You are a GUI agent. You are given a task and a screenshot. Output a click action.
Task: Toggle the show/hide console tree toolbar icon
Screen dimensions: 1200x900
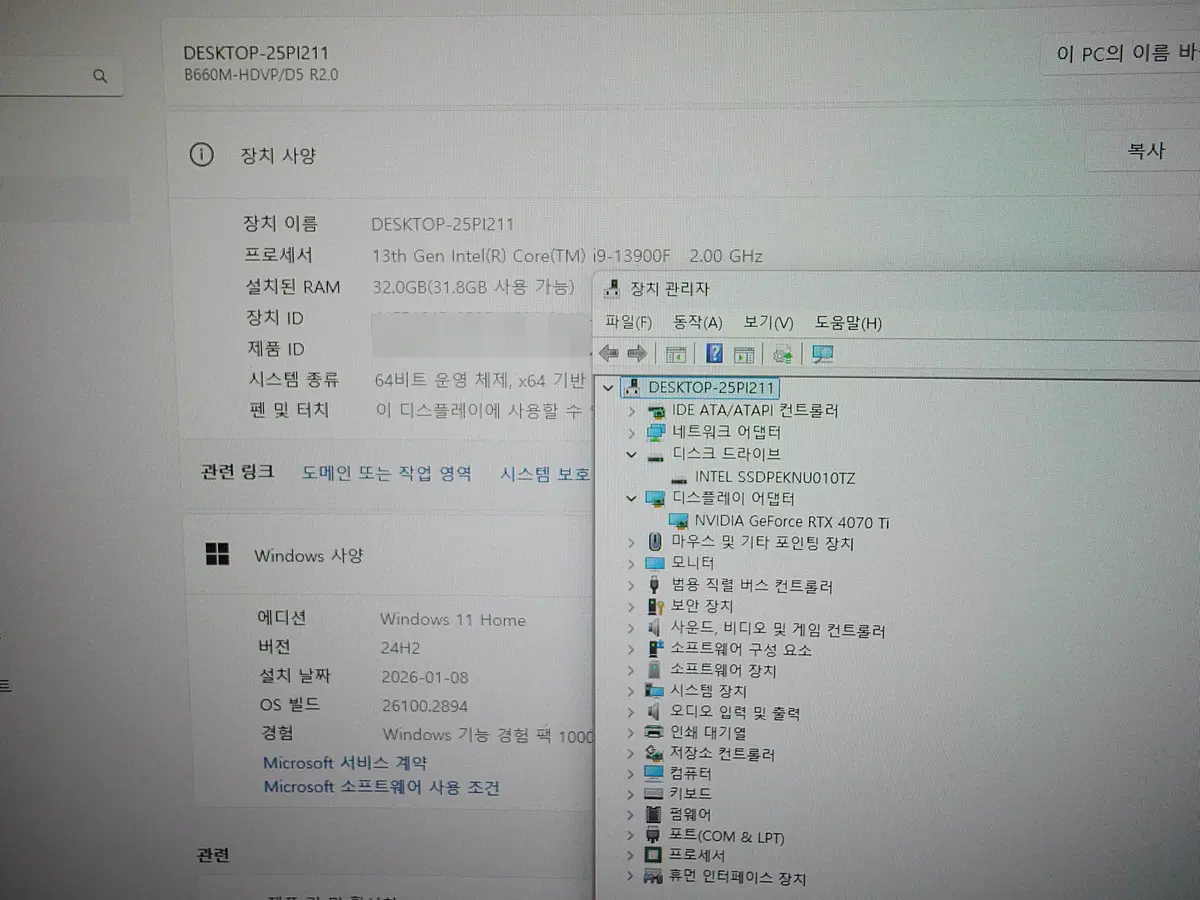coord(676,354)
